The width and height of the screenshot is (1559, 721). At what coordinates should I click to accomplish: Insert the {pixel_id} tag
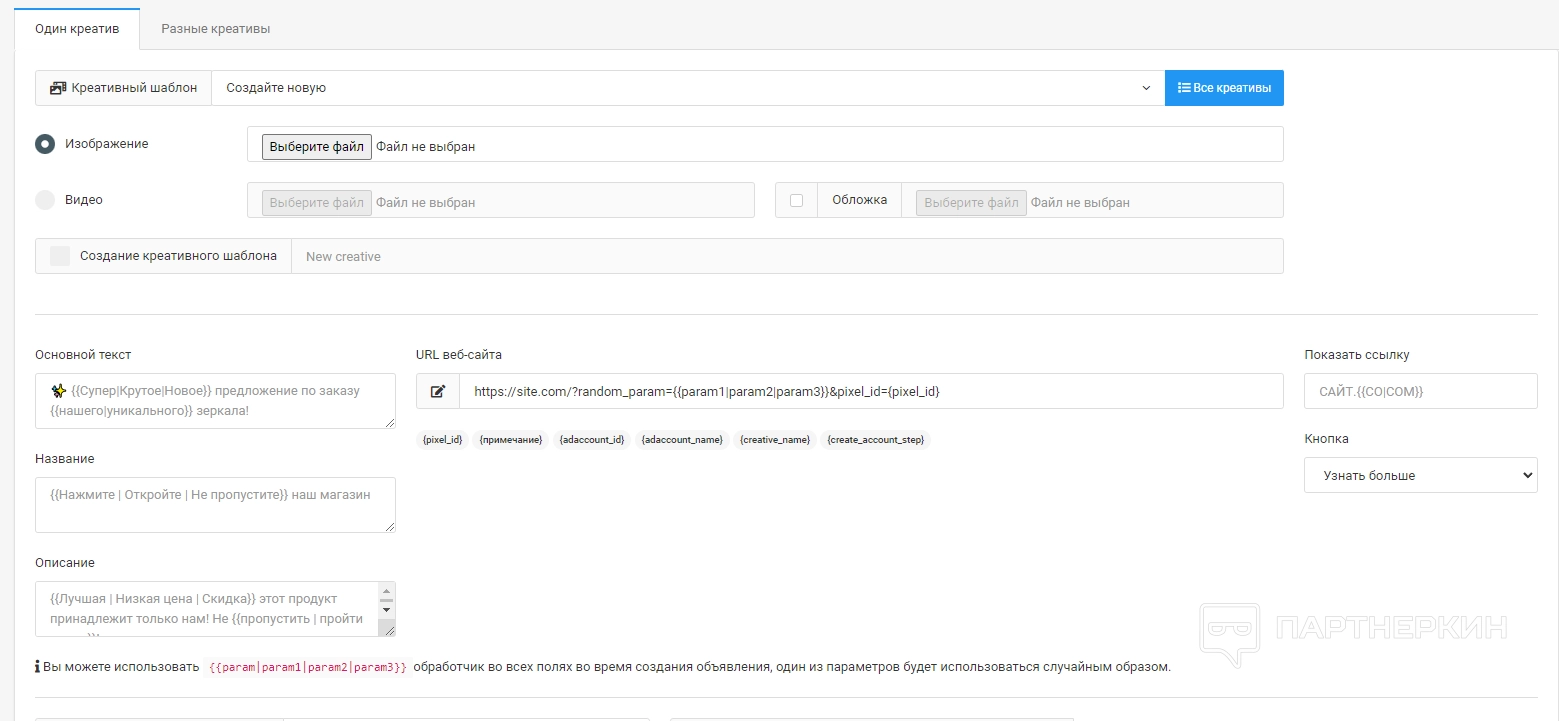pos(442,440)
